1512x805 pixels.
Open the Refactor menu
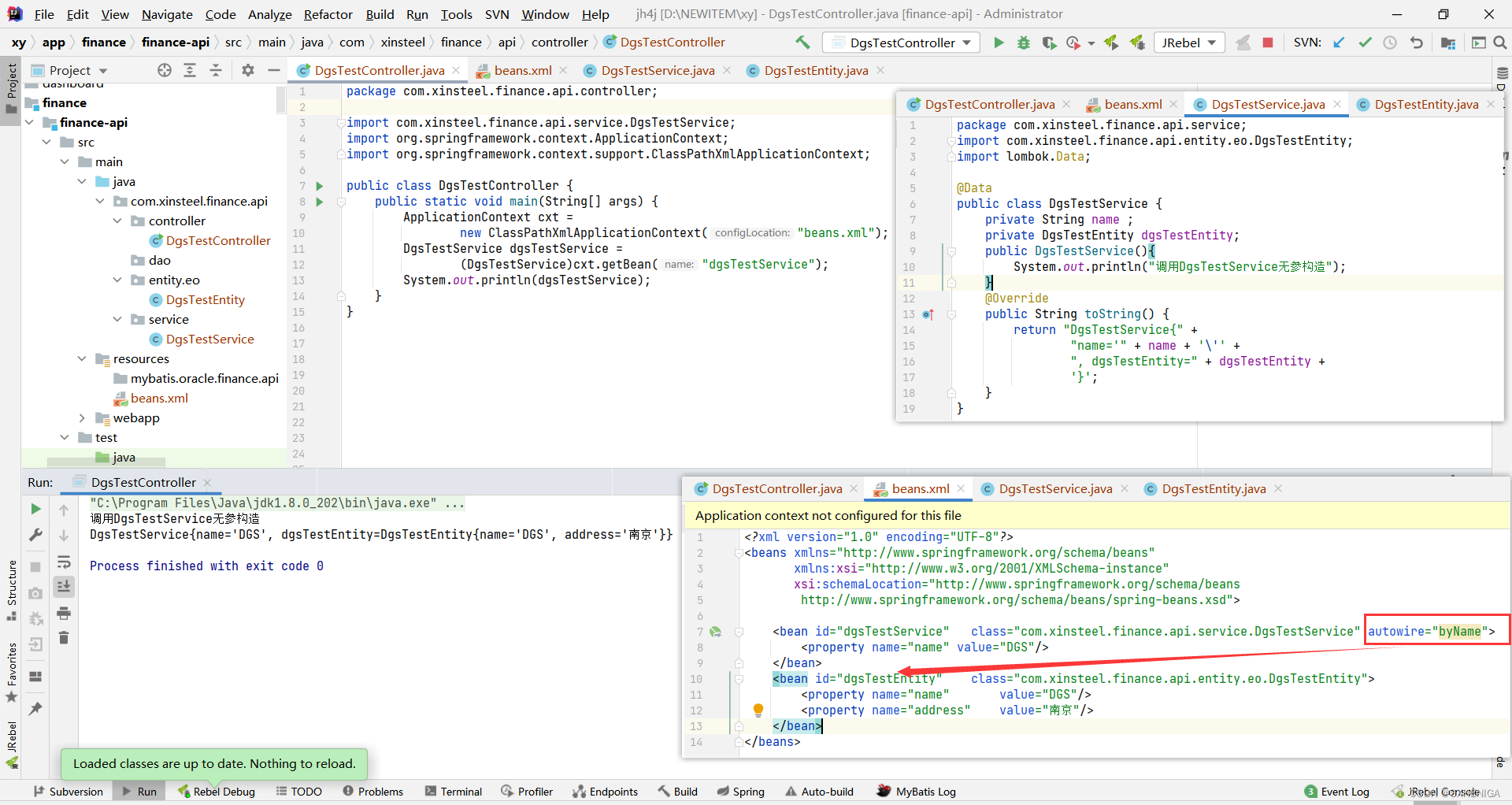(328, 14)
